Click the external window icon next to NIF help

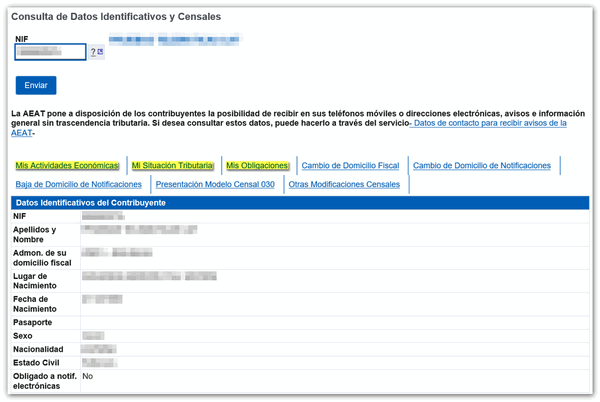(101, 52)
